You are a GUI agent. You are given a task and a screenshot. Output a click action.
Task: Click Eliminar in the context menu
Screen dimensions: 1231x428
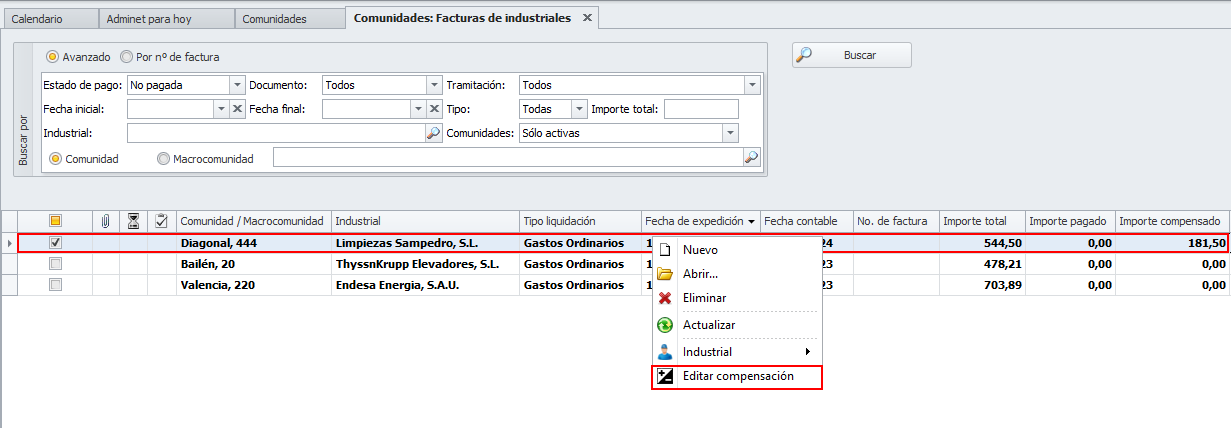[704, 298]
